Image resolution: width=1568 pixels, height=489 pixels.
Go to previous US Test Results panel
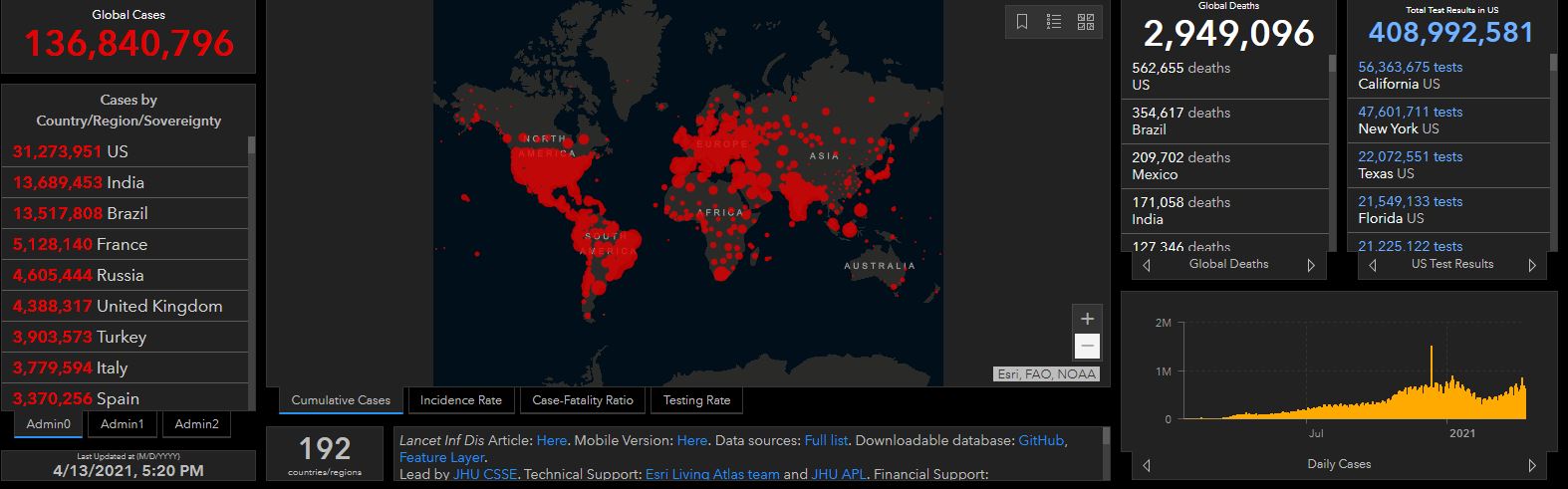tap(1373, 265)
